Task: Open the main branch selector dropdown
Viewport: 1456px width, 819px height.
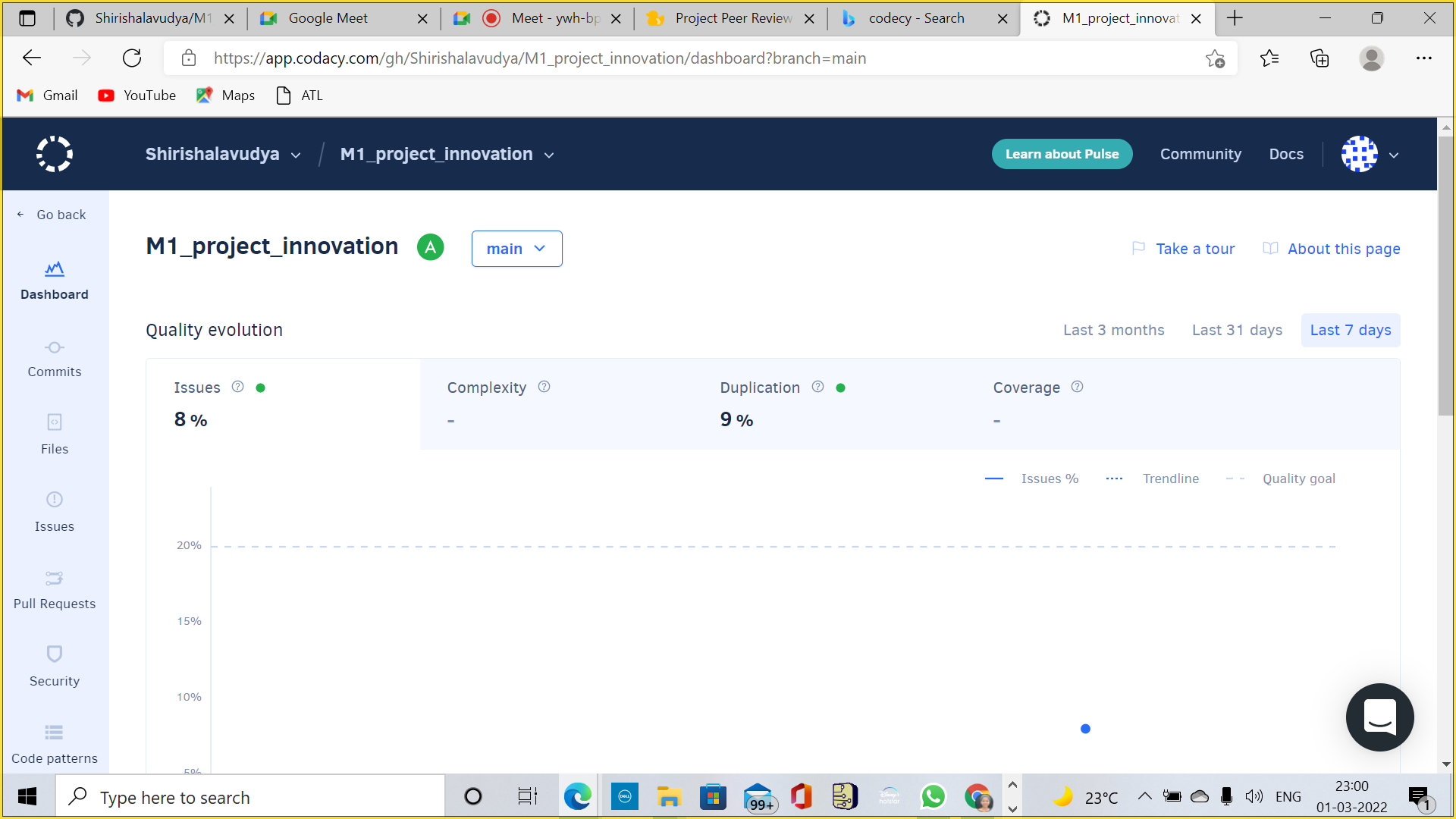Action: [516, 248]
